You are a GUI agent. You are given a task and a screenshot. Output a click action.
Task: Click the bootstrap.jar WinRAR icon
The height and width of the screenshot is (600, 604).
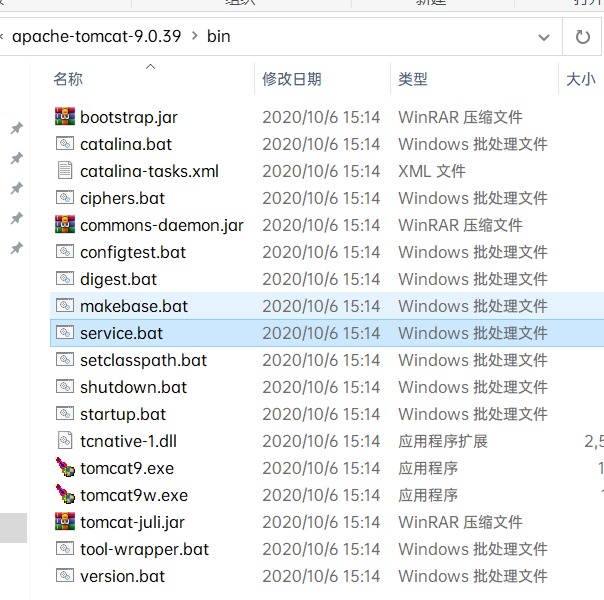[65, 116]
